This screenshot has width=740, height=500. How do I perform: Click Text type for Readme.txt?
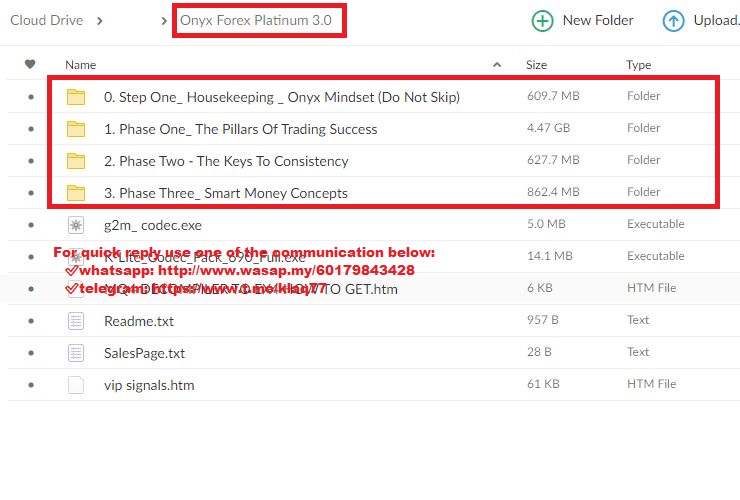(x=638, y=320)
